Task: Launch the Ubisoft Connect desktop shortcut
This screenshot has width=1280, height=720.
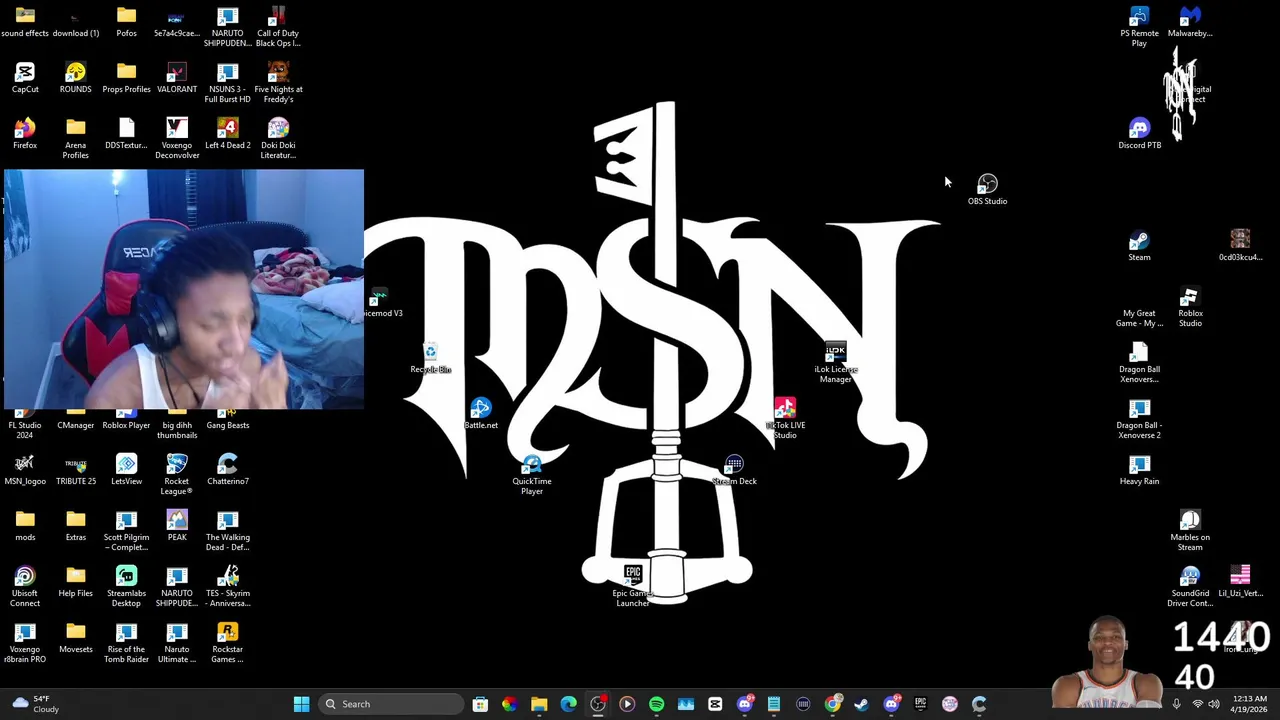Action: coord(25,586)
